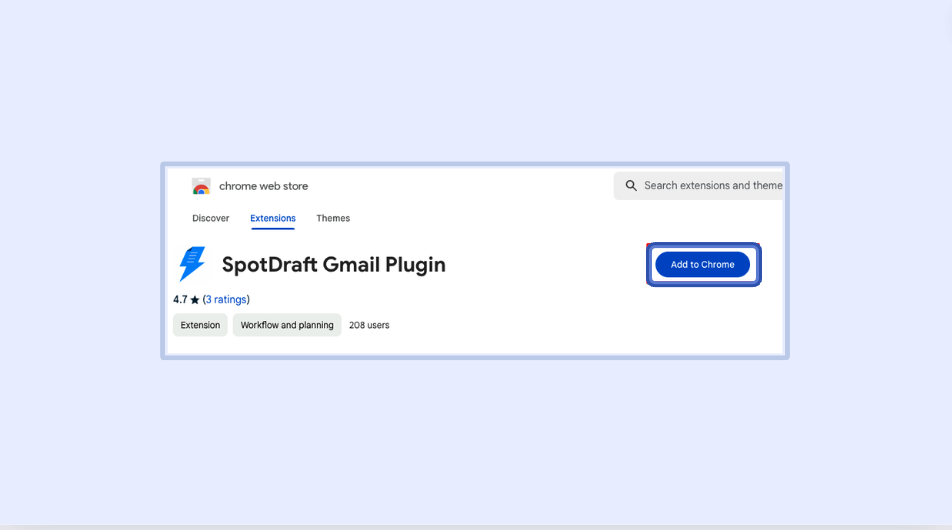Click the search magnifier icon
The width and height of the screenshot is (952, 530).
coord(631,186)
